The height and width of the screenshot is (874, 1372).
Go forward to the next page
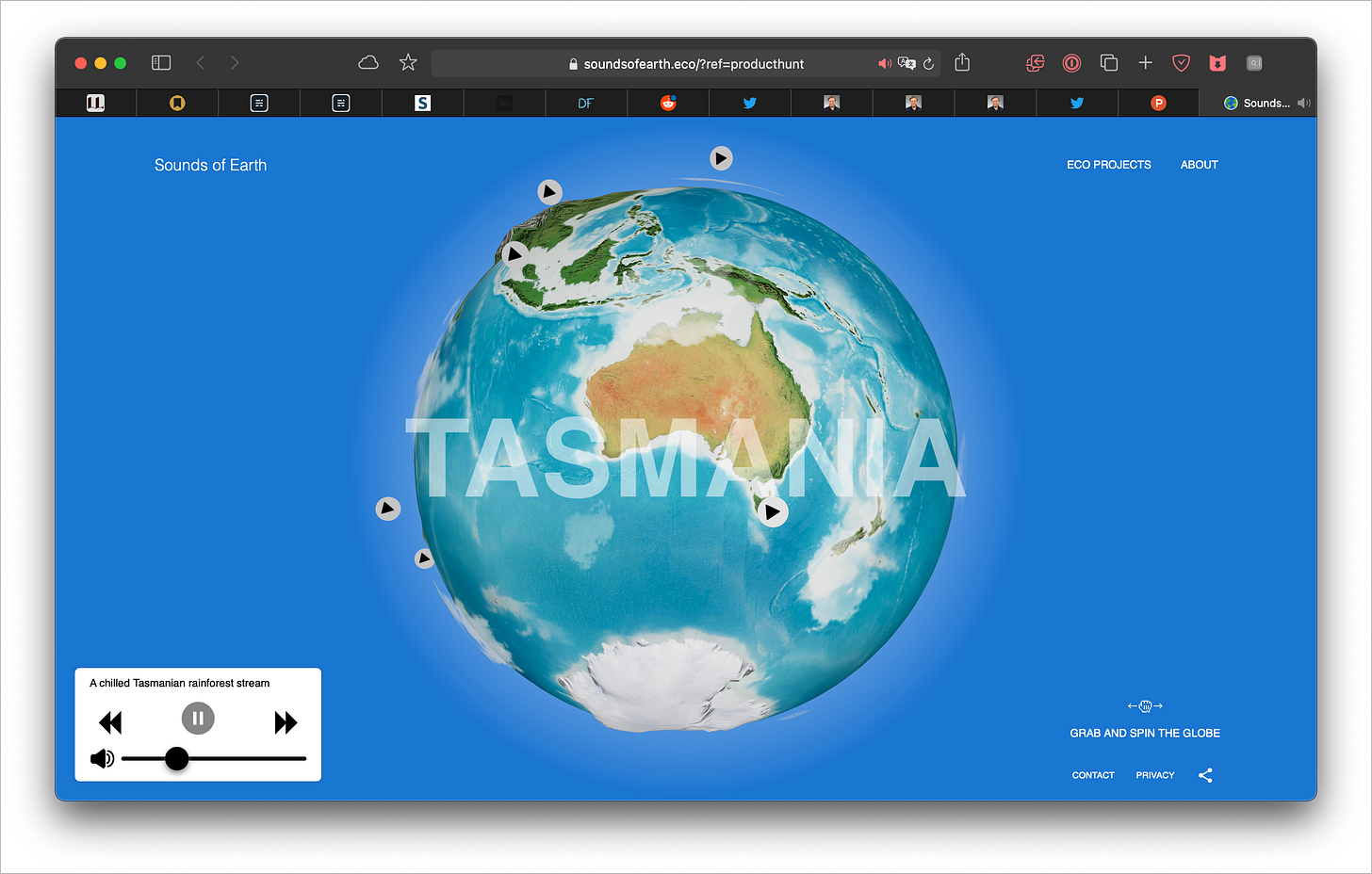[235, 63]
